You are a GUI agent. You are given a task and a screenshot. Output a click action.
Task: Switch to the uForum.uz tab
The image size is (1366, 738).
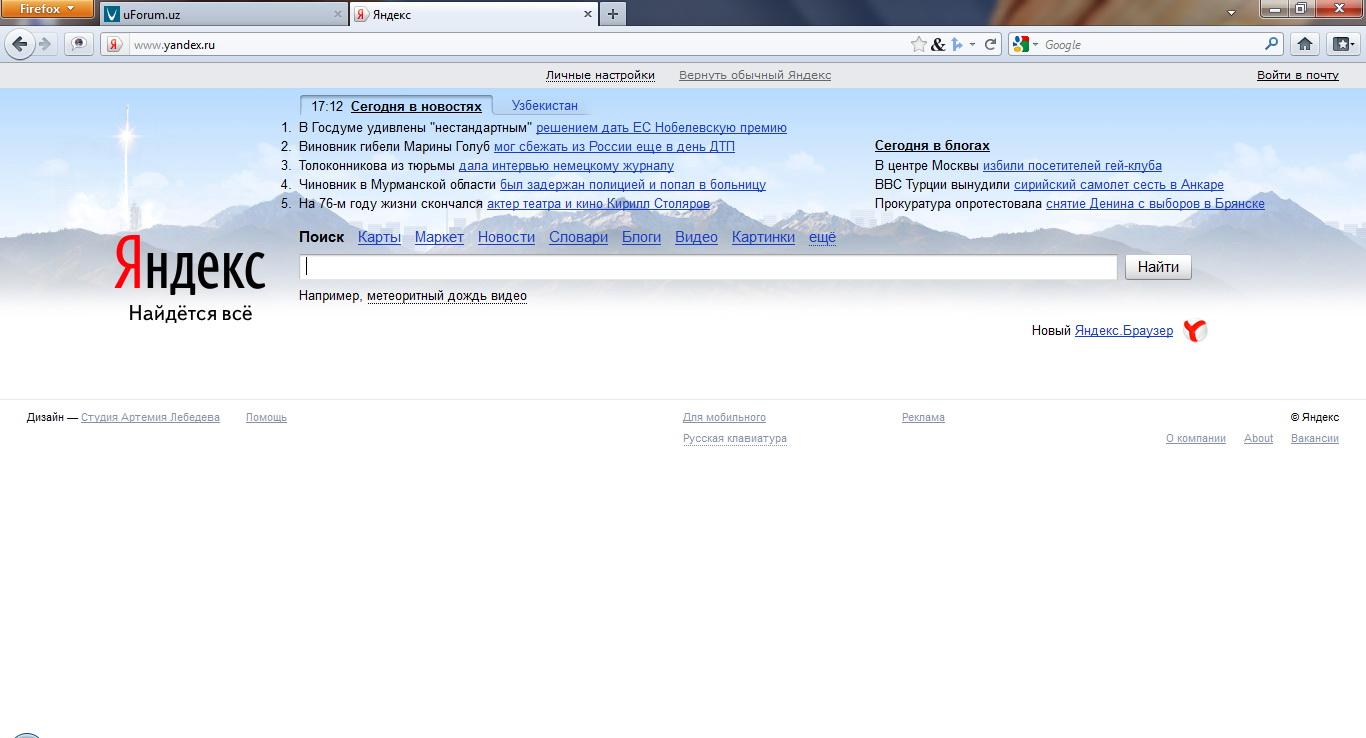224,14
